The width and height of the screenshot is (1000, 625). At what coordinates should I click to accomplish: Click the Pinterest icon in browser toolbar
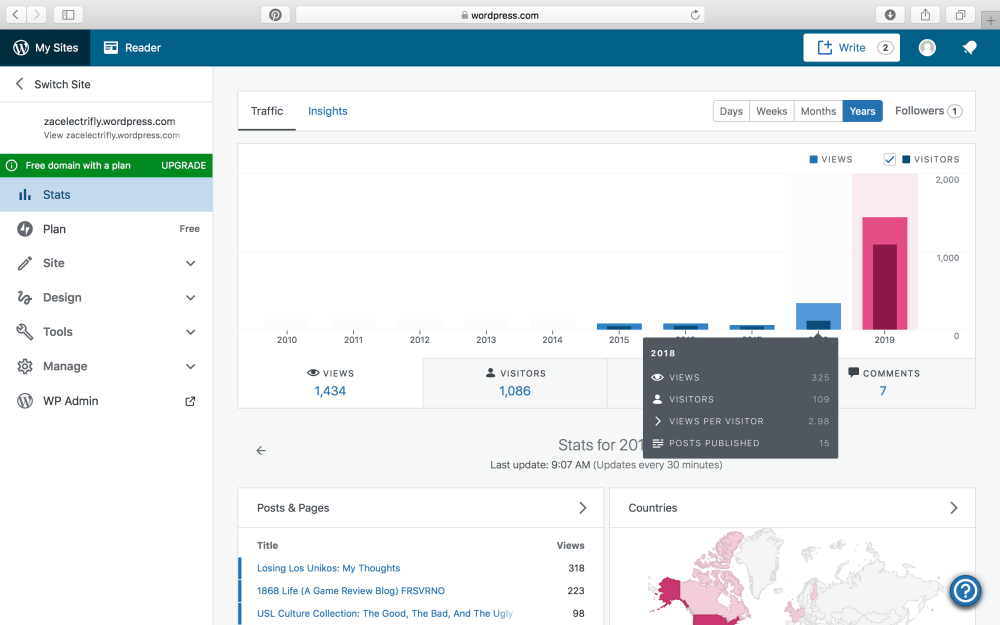point(275,15)
